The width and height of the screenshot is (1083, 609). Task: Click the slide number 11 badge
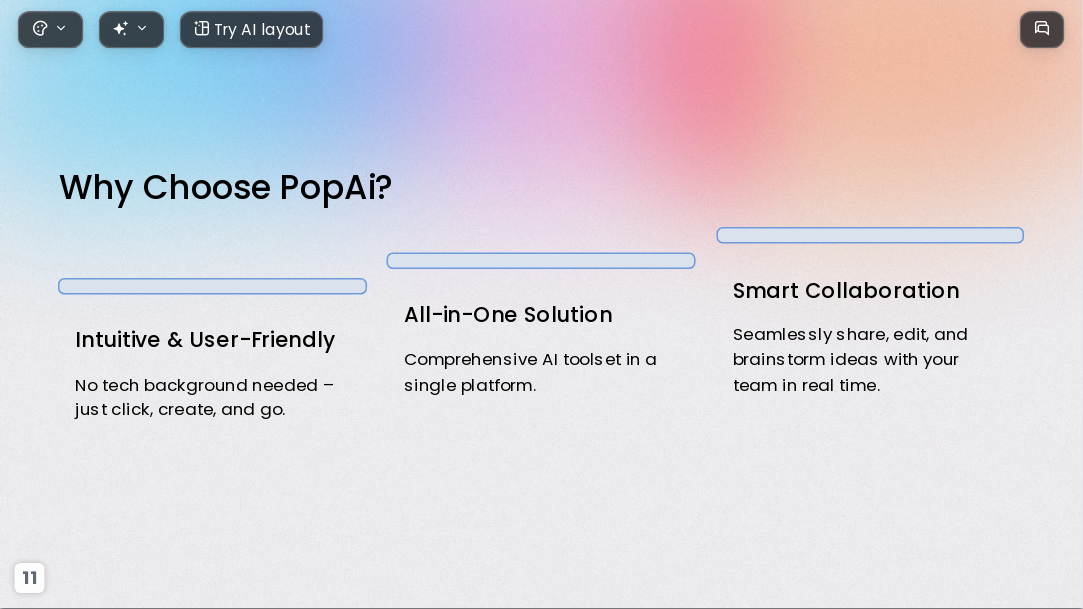pyautogui.click(x=30, y=578)
